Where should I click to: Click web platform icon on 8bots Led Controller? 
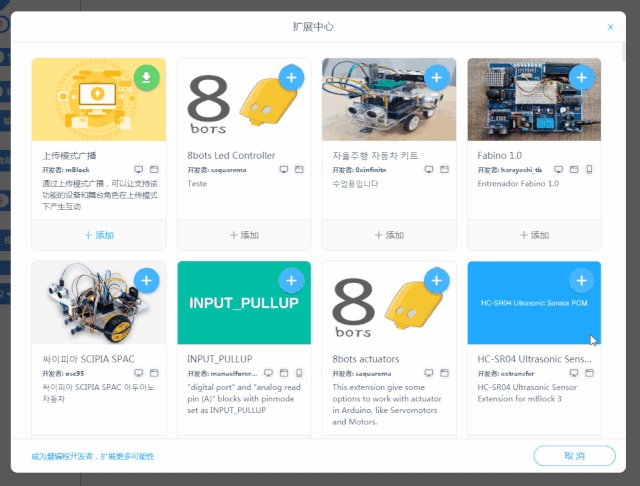299,169
